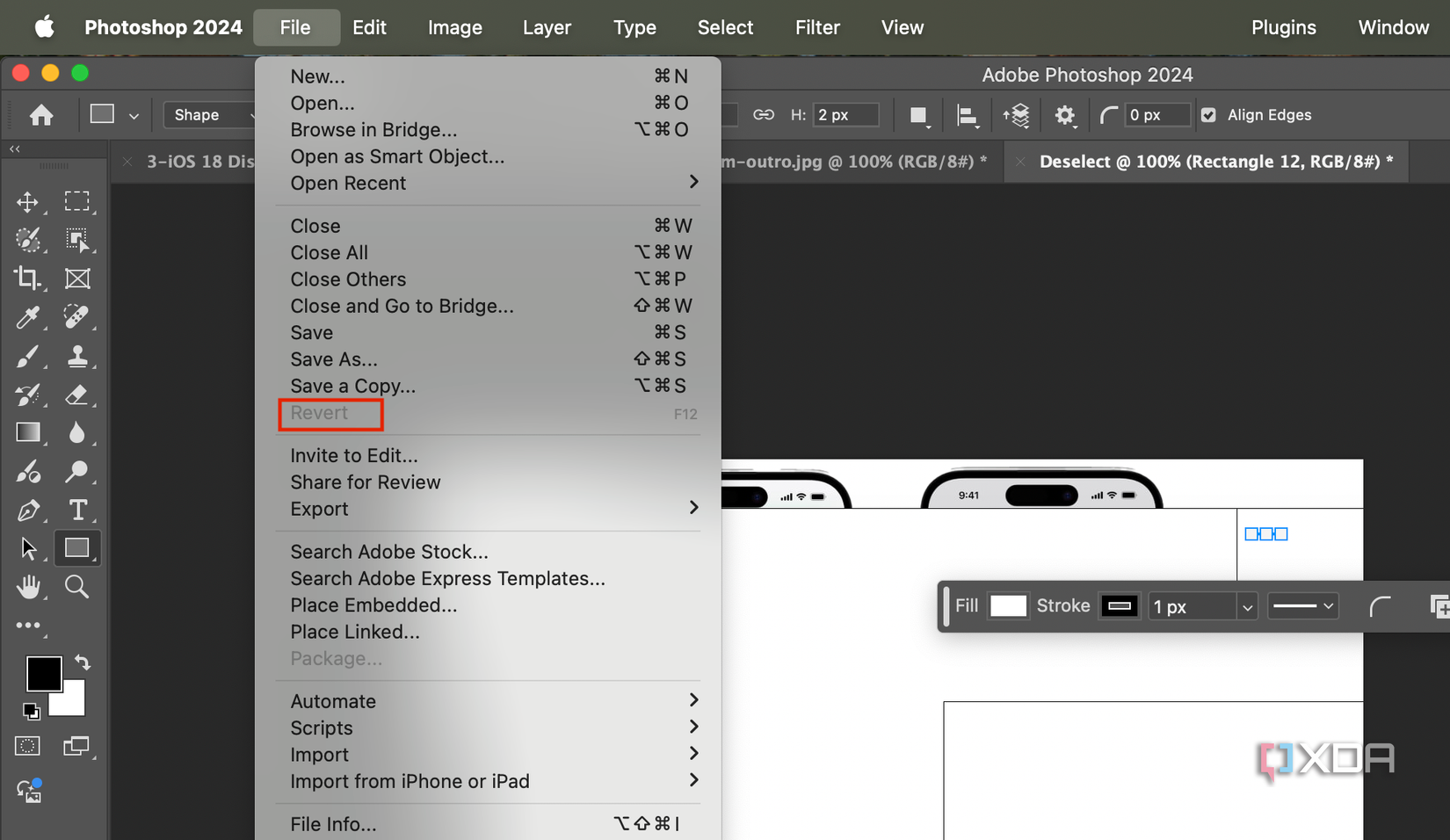Toggle the screen mode icon

[x=76, y=744]
